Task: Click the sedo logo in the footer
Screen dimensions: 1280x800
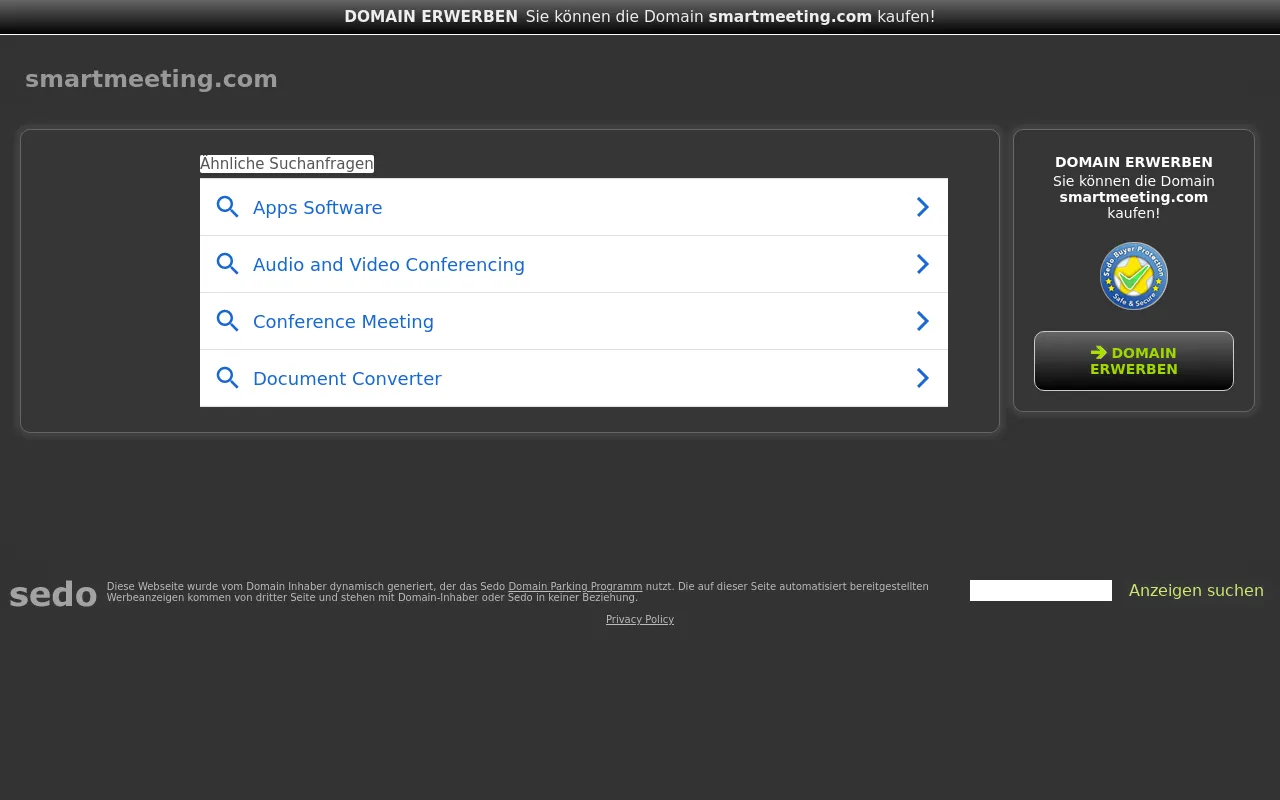Action: coord(53,594)
